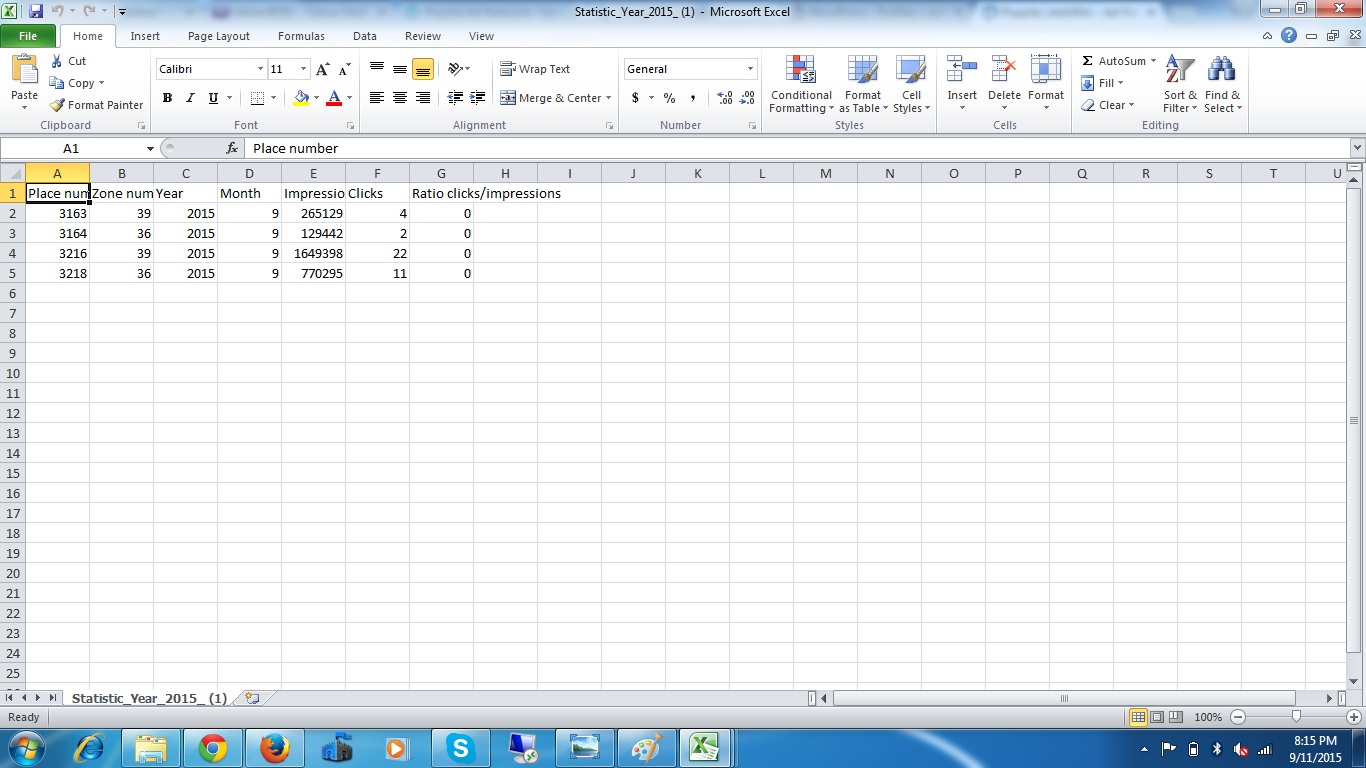Switch to the Page Layout tab
This screenshot has width=1366, height=768.
(219, 36)
